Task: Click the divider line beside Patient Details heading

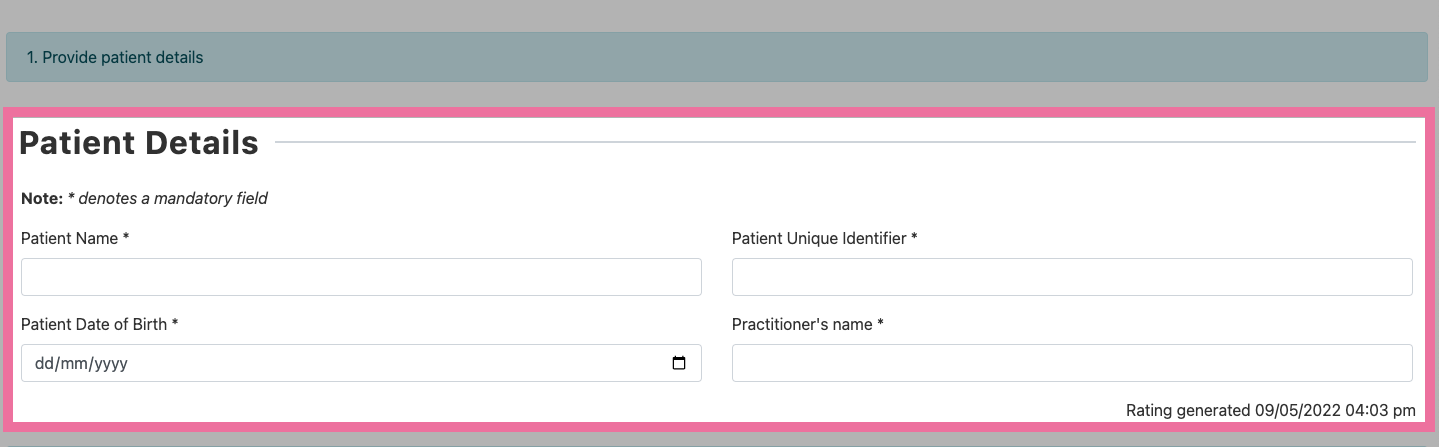Action: (x=845, y=143)
